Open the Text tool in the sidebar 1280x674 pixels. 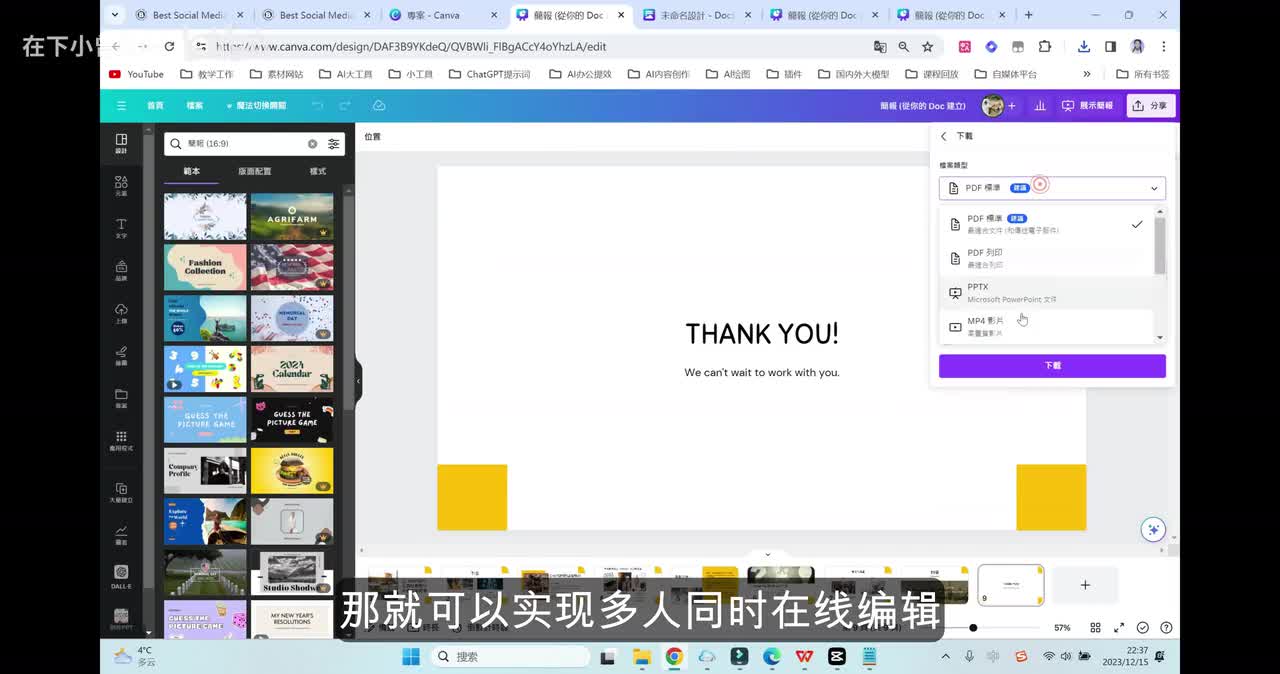pyautogui.click(x=121, y=228)
